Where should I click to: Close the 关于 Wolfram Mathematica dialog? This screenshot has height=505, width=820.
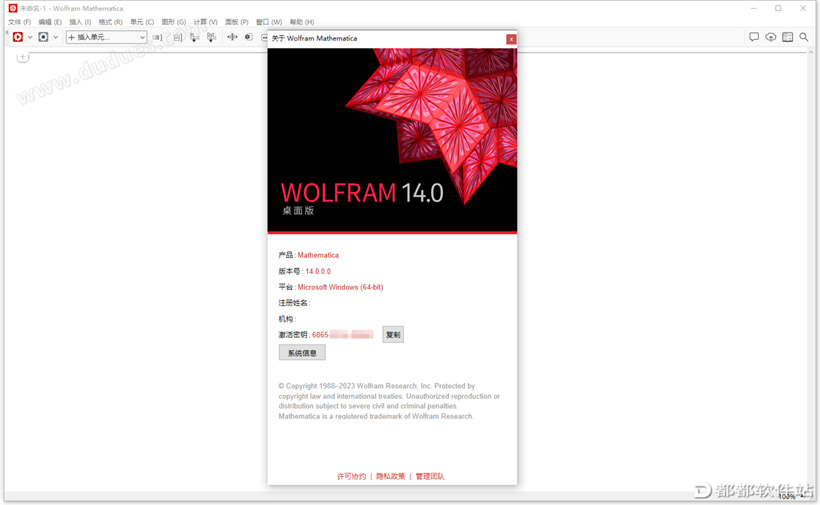pyautogui.click(x=511, y=39)
